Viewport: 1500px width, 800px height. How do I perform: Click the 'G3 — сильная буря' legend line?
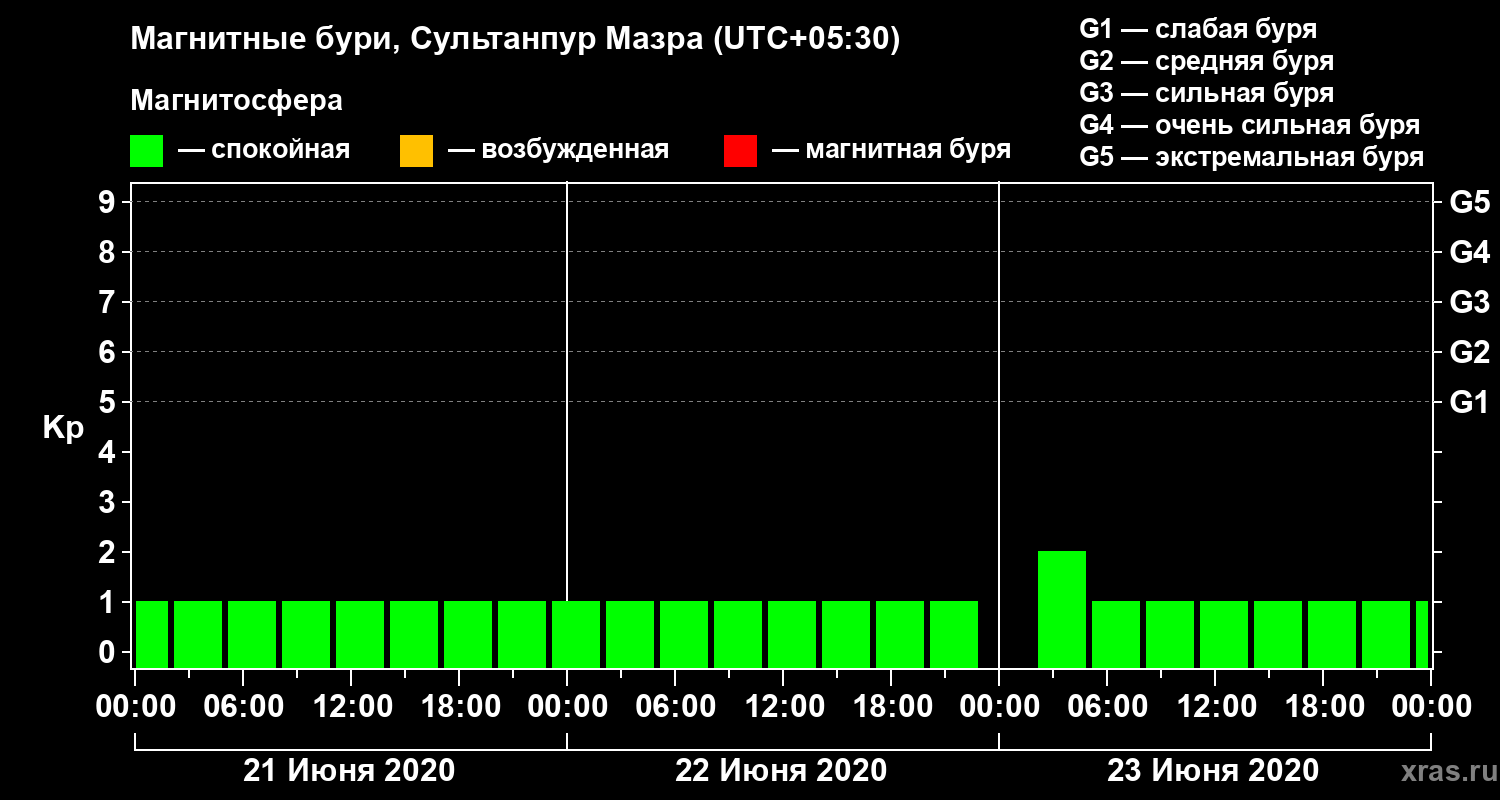(x=1207, y=93)
